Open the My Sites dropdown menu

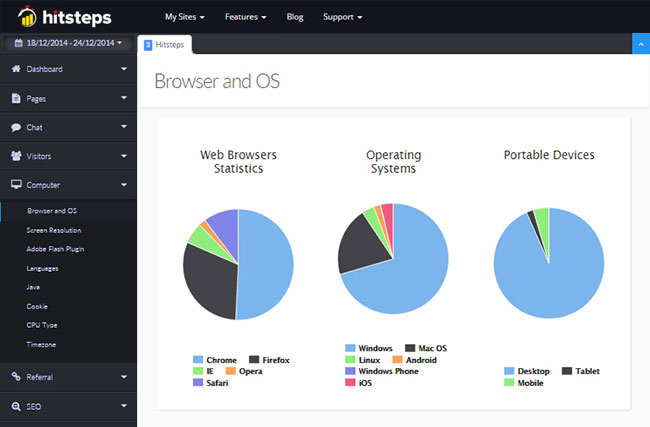(x=185, y=17)
